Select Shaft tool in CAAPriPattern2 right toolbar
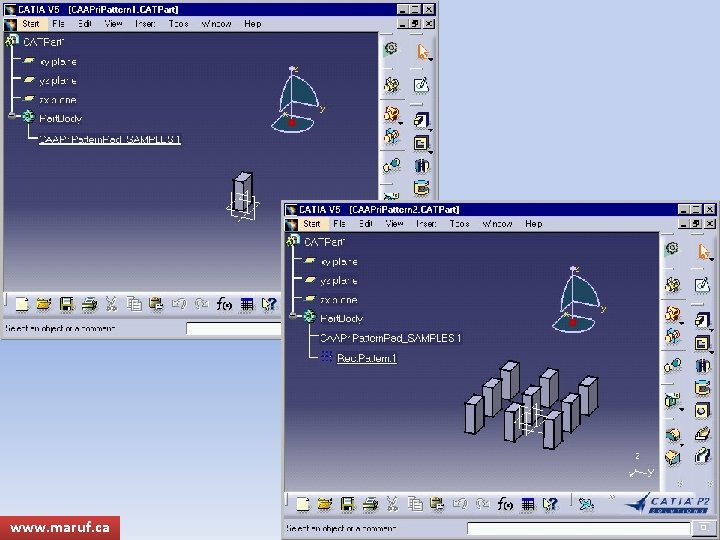 (x=702, y=366)
